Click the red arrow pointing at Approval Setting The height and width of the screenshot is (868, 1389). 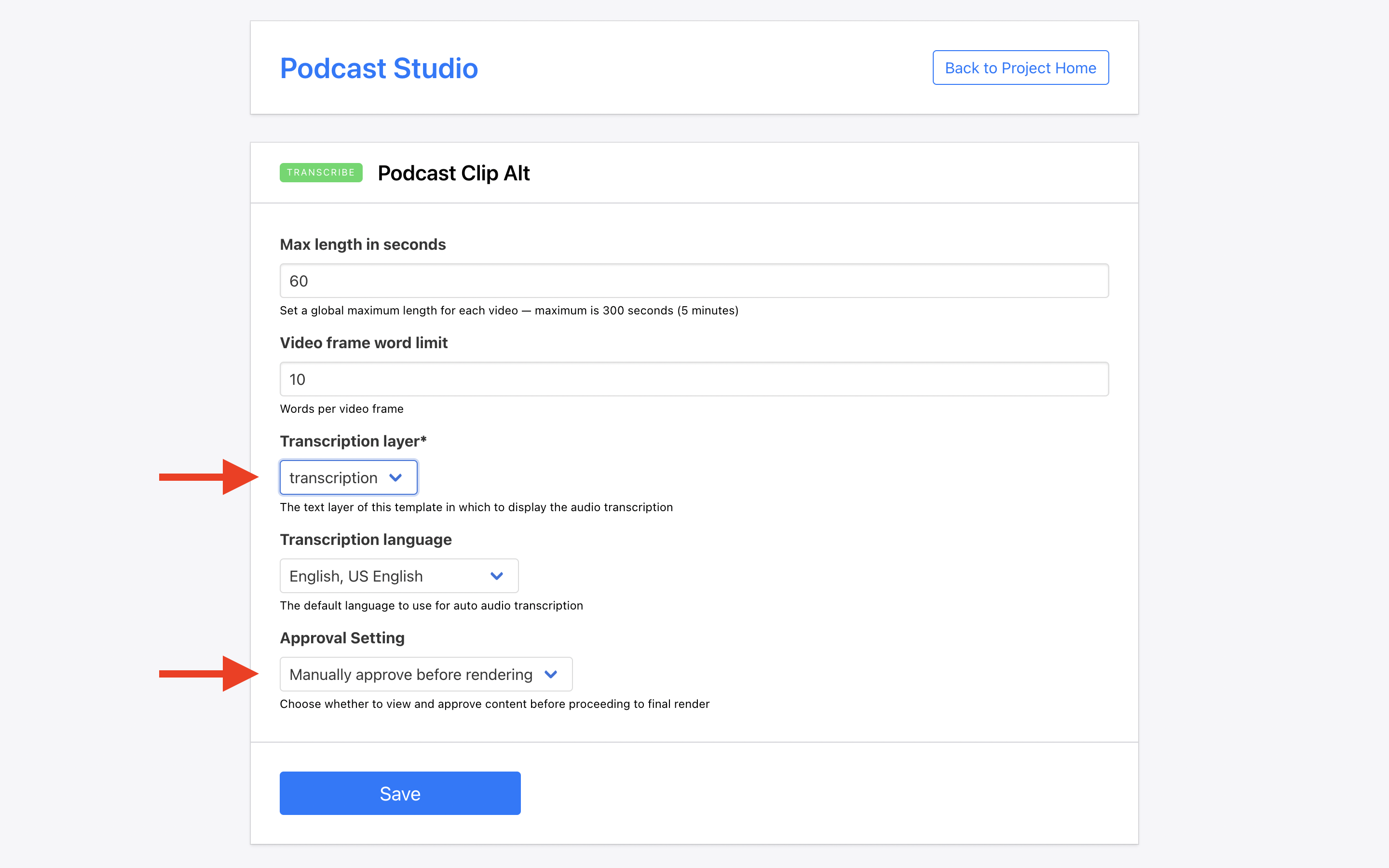pyautogui.click(x=208, y=673)
